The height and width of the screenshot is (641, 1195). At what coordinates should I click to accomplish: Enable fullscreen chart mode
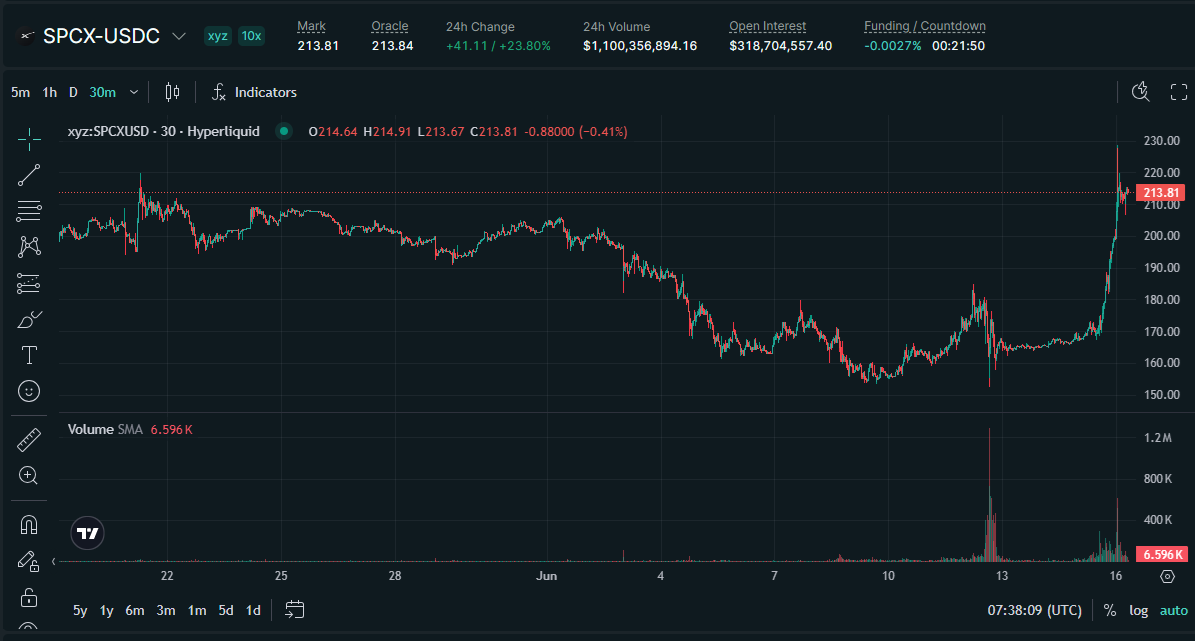pos(1178,92)
